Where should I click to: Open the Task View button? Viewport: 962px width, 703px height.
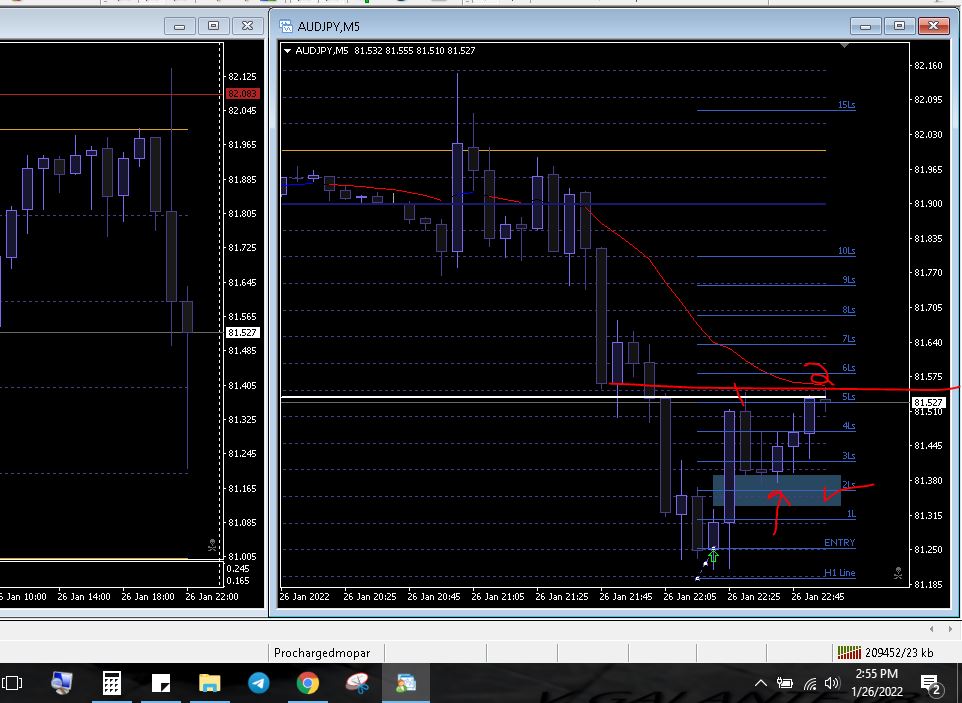(13, 684)
